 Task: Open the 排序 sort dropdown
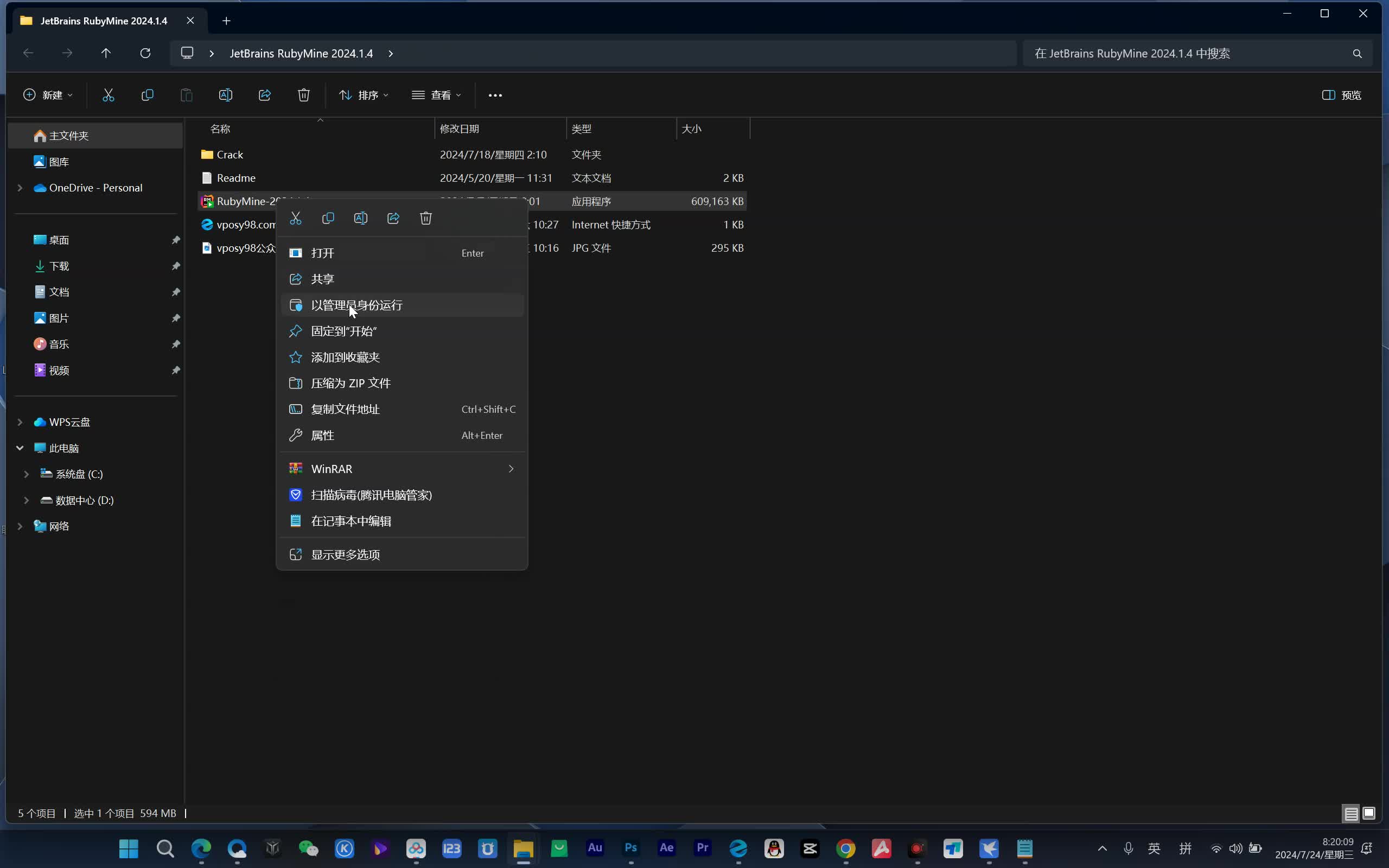point(364,95)
